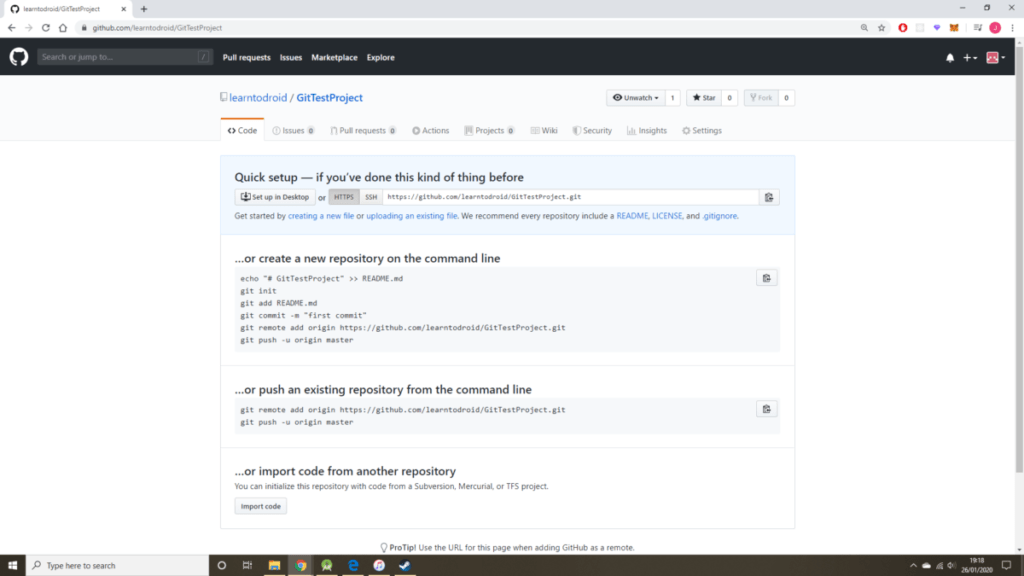Select the HTTPS protocol option
This screenshot has width=1024, height=576.
pos(344,197)
